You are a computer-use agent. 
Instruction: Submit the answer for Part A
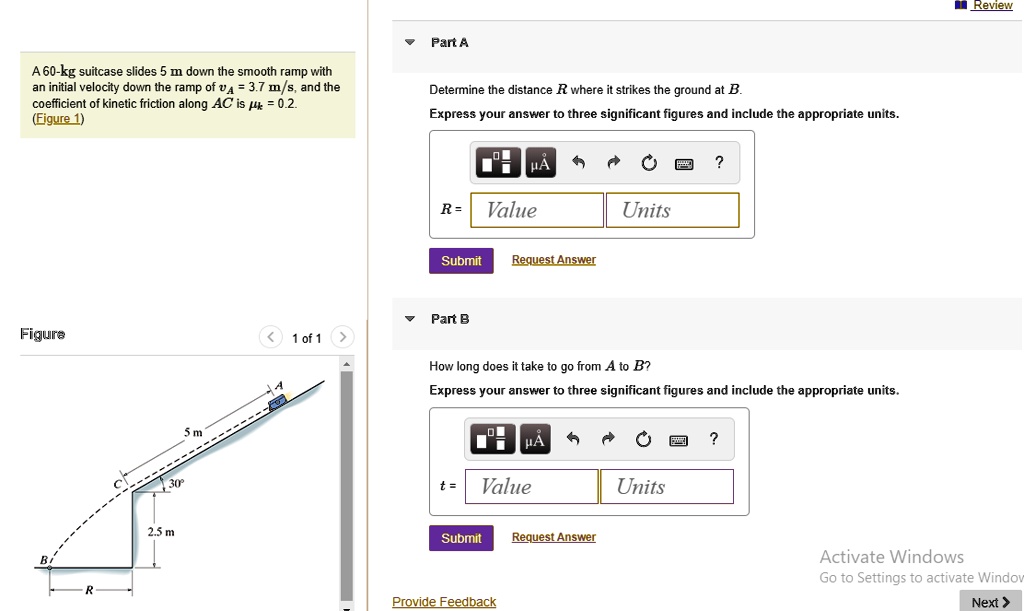461,259
